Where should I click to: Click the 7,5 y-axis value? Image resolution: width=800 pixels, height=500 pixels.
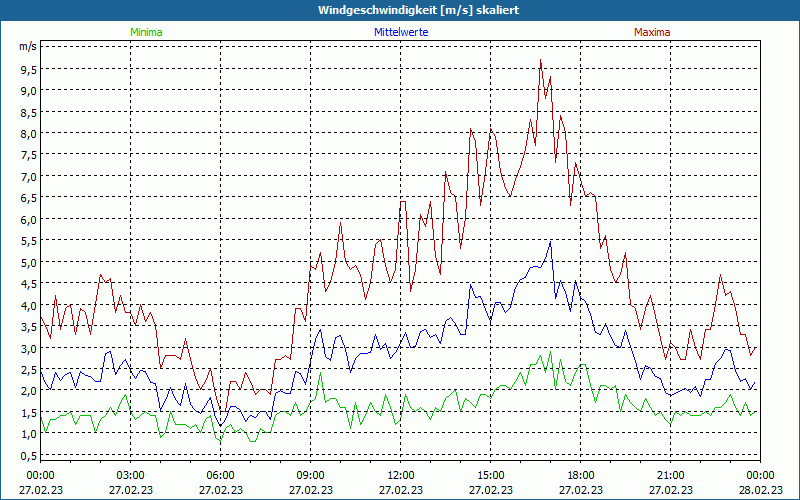coord(29,155)
